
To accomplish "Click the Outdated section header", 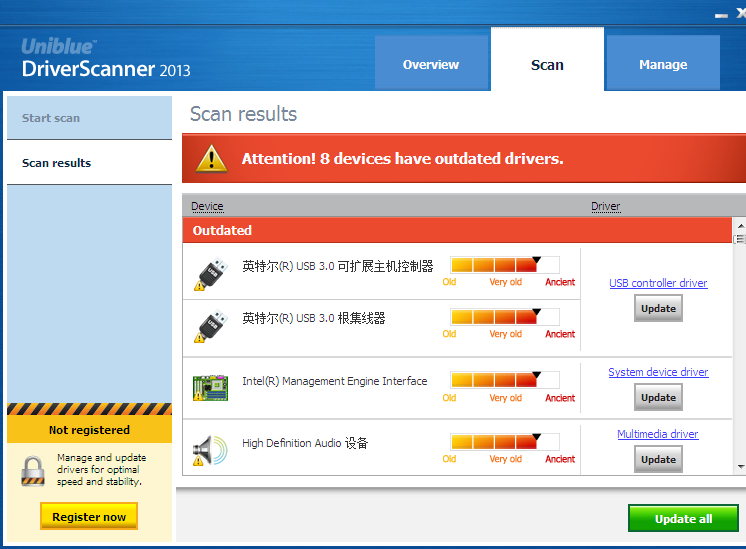I will click(457, 230).
